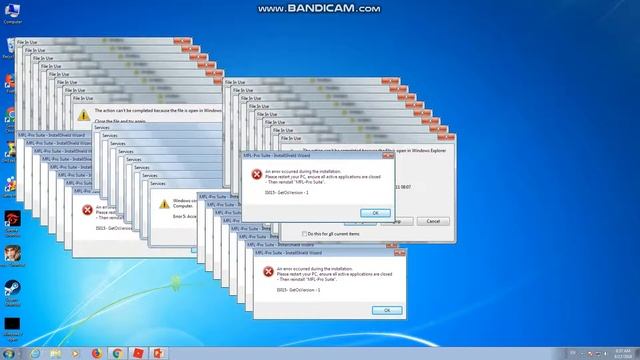Launch Internet Explorer from the taskbar
Viewport: 640px width, 360px height.
[35, 353]
